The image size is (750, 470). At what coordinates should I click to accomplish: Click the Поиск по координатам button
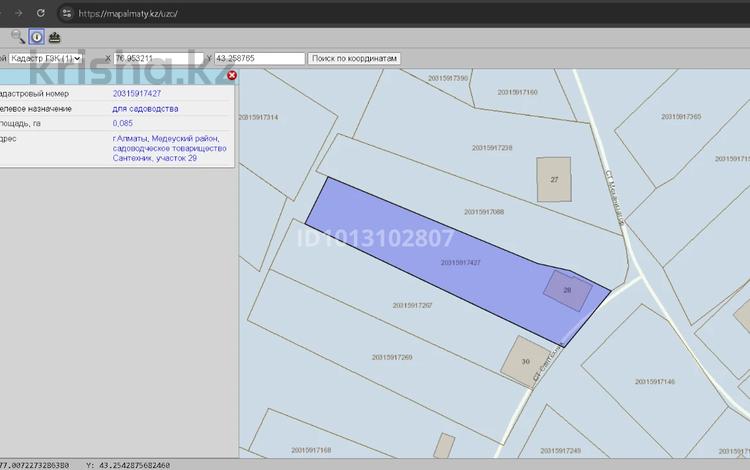click(354, 58)
